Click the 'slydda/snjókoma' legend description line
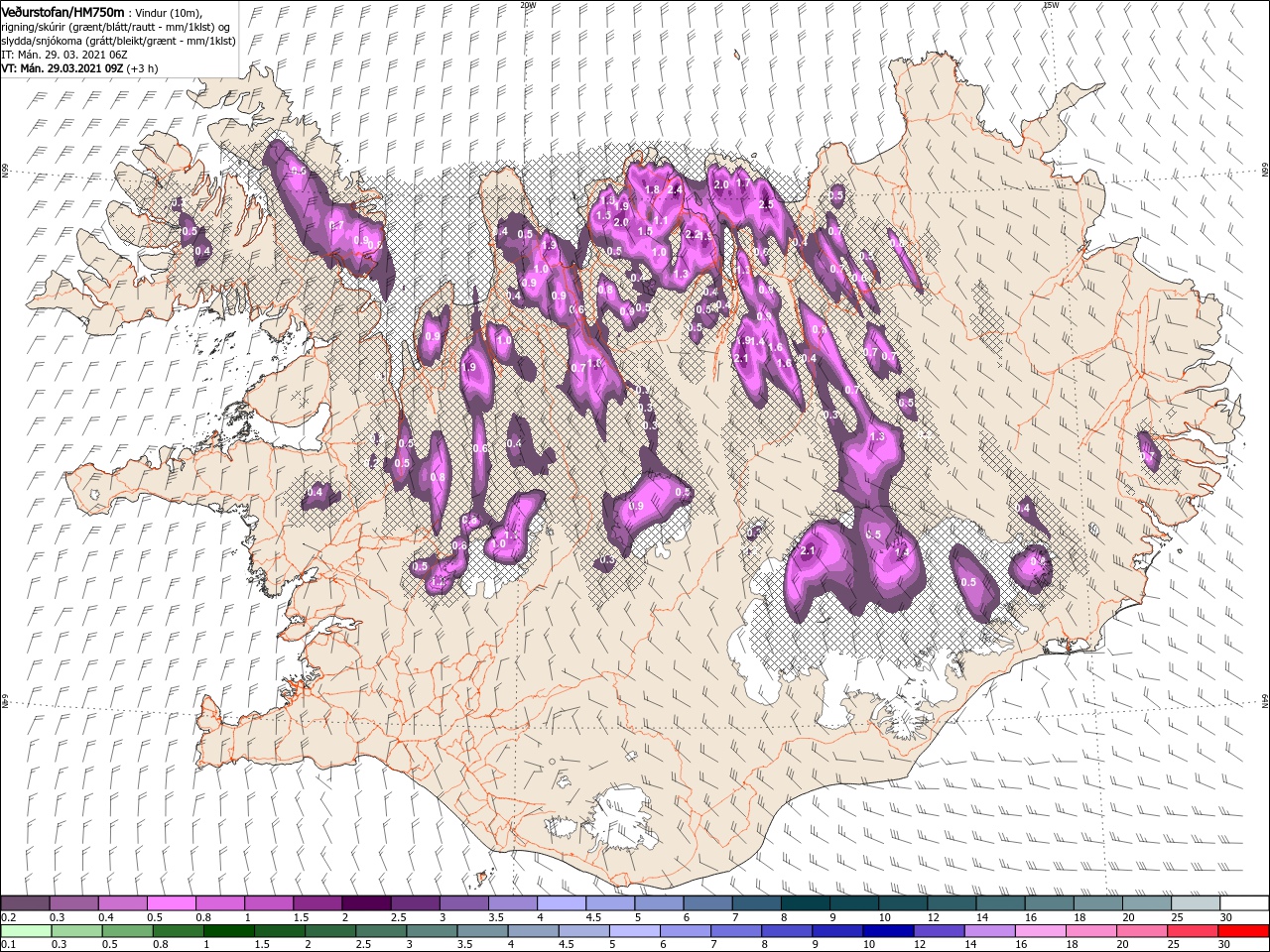 click(x=117, y=41)
